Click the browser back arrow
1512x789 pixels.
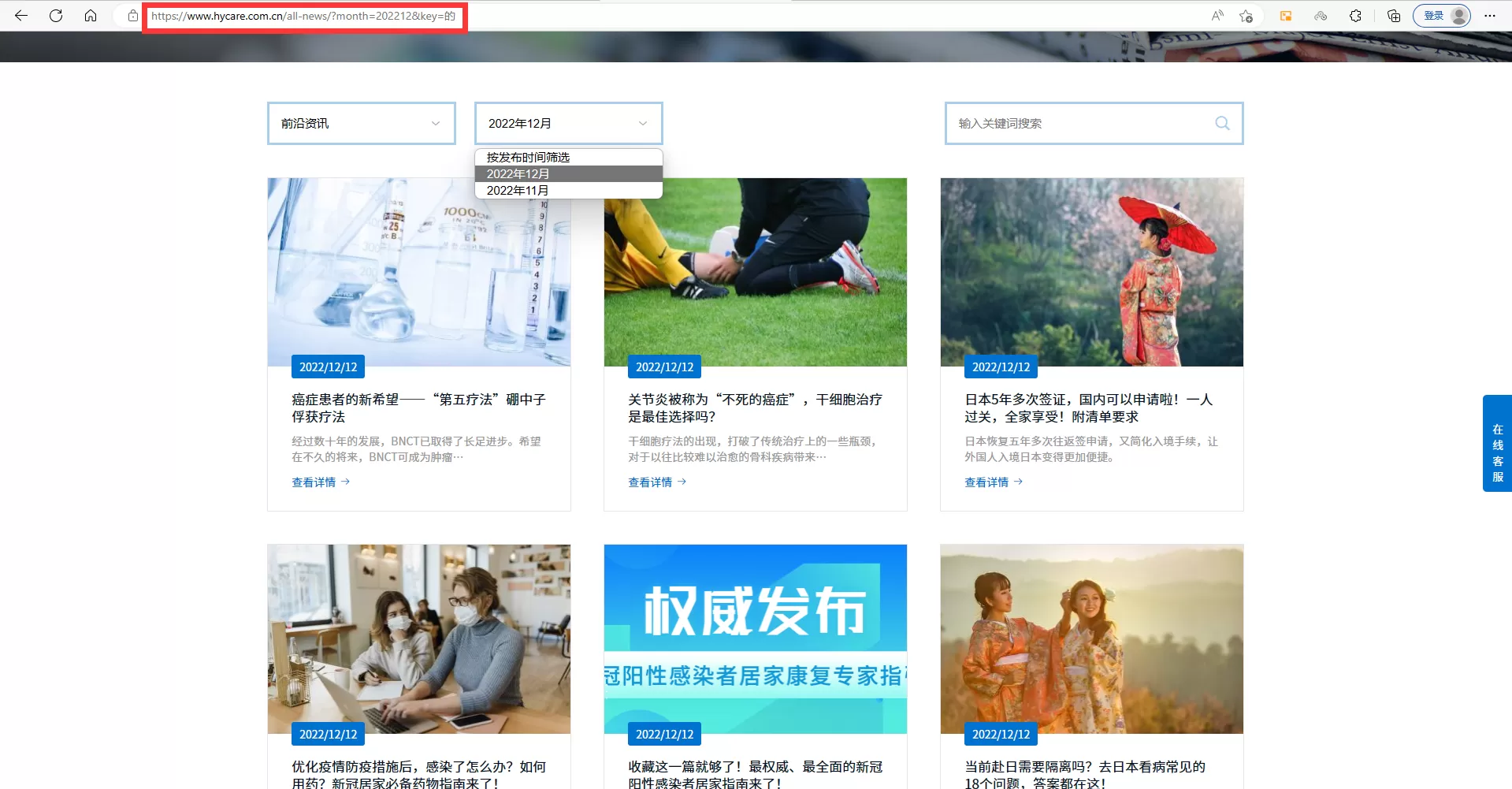point(21,16)
